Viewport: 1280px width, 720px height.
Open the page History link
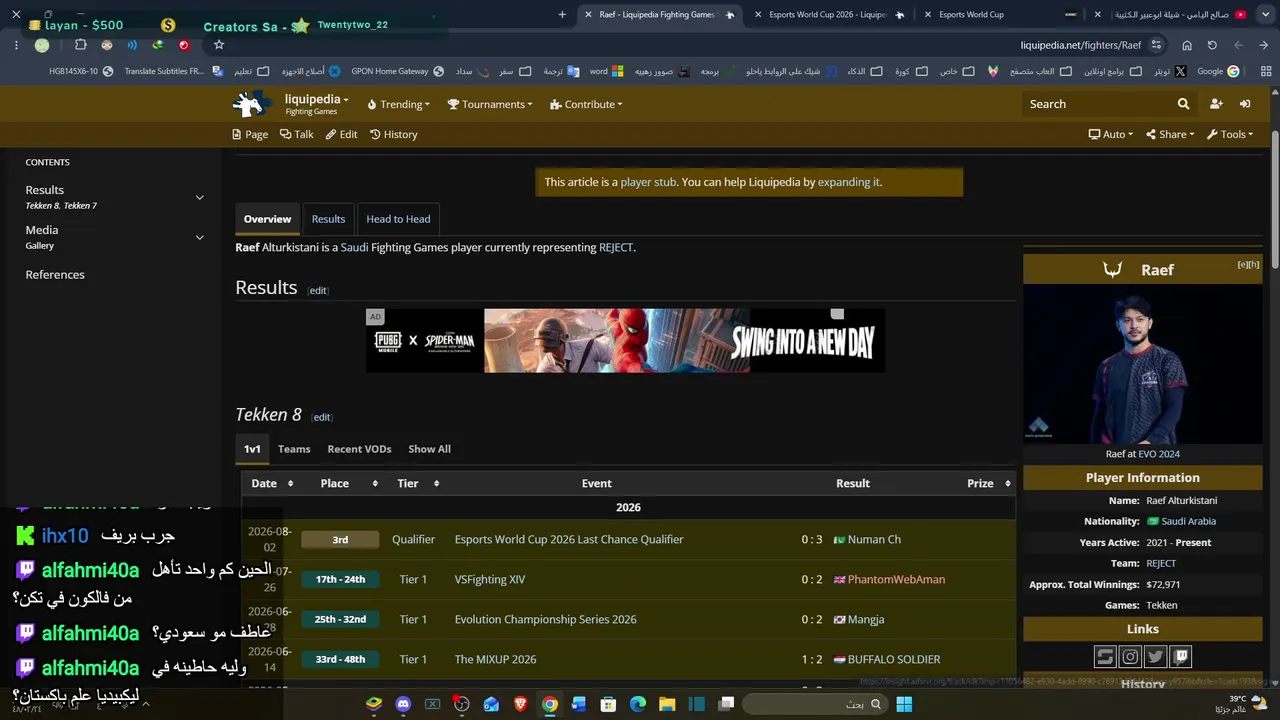point(394,134)
